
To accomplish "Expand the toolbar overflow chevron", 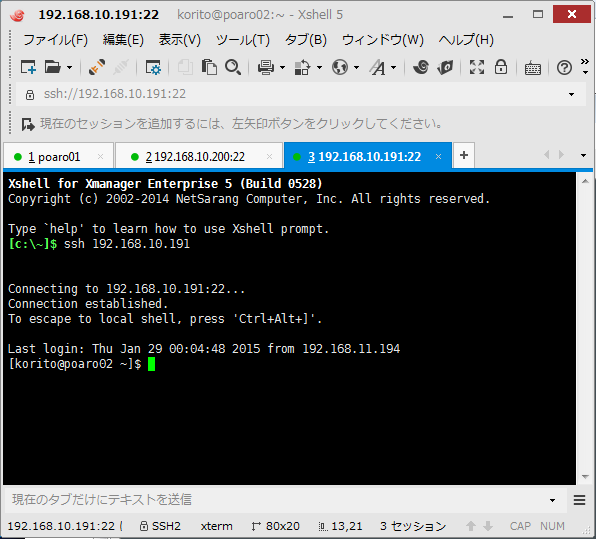I will [585, 66].
